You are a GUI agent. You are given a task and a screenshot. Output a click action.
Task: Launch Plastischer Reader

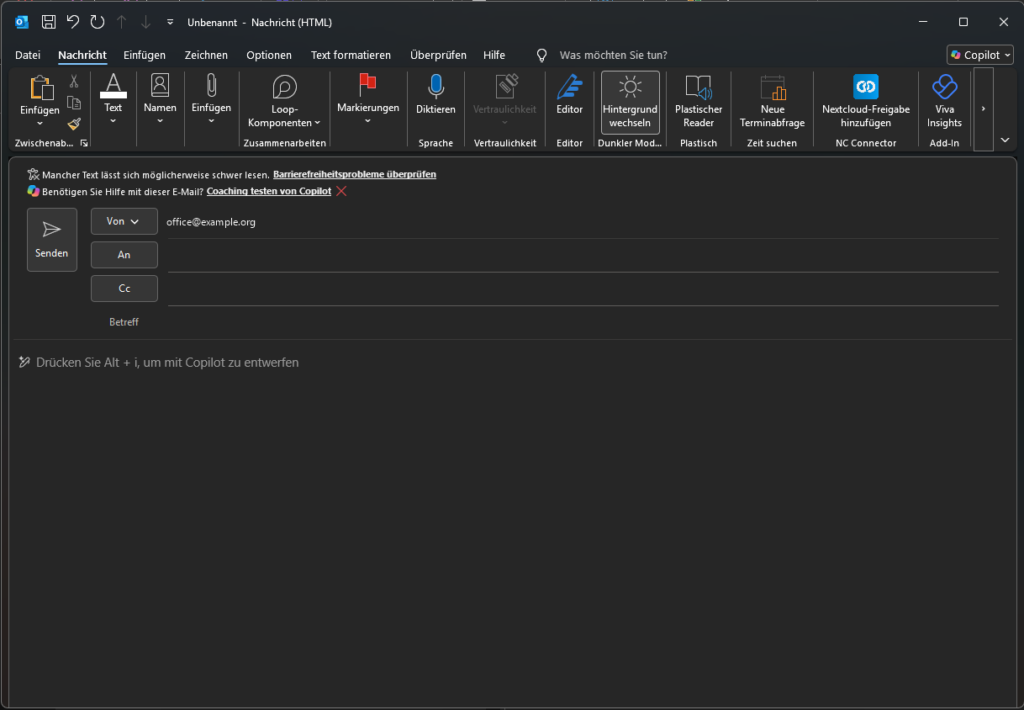point(698,102)
